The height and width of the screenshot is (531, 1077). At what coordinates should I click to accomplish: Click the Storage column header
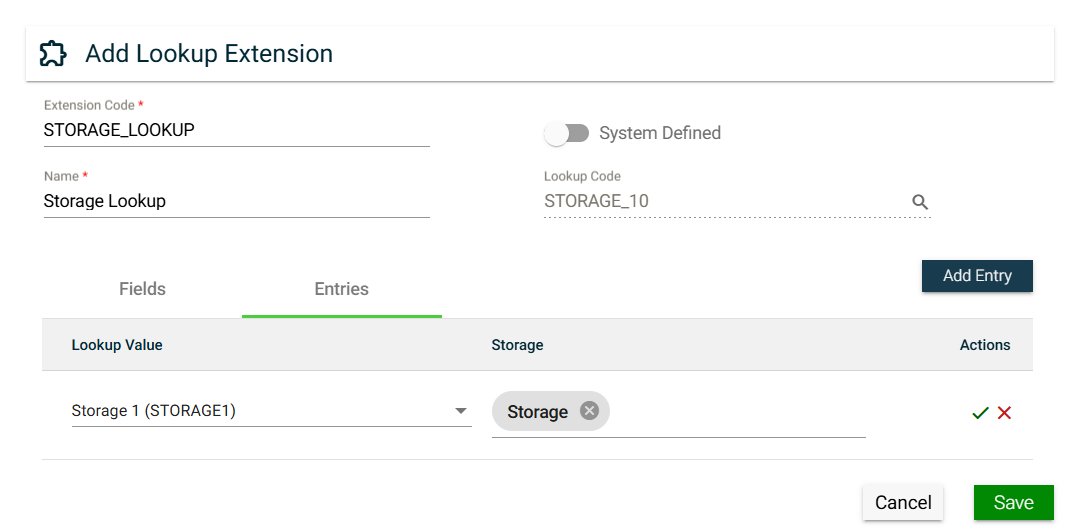517,345
